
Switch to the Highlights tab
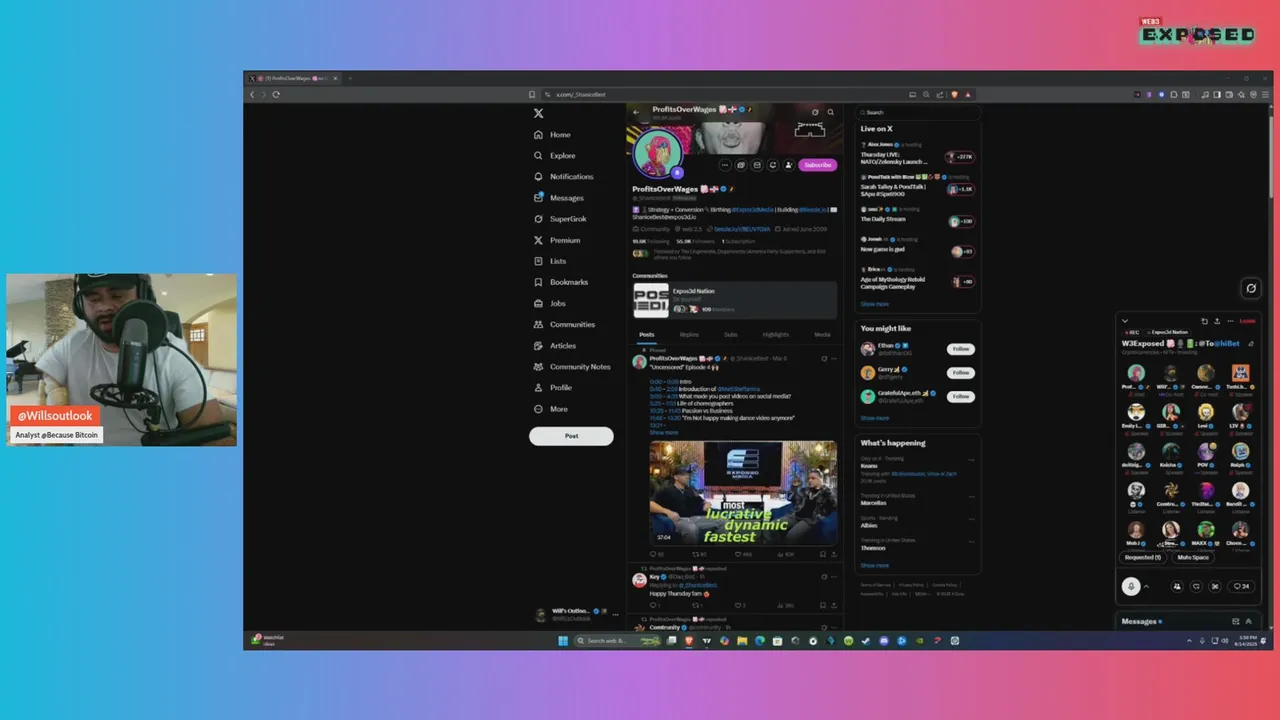[x=776, y=335]
